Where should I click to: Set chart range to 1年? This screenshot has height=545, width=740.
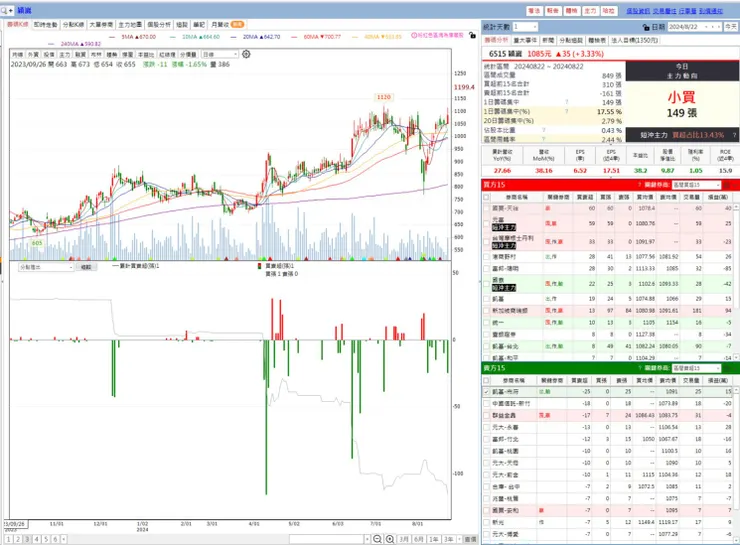[434, 539]
